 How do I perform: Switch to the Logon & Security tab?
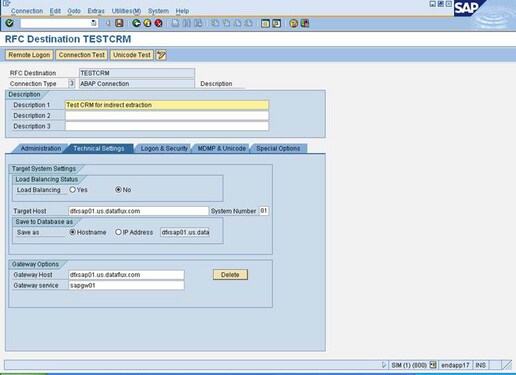164,148
